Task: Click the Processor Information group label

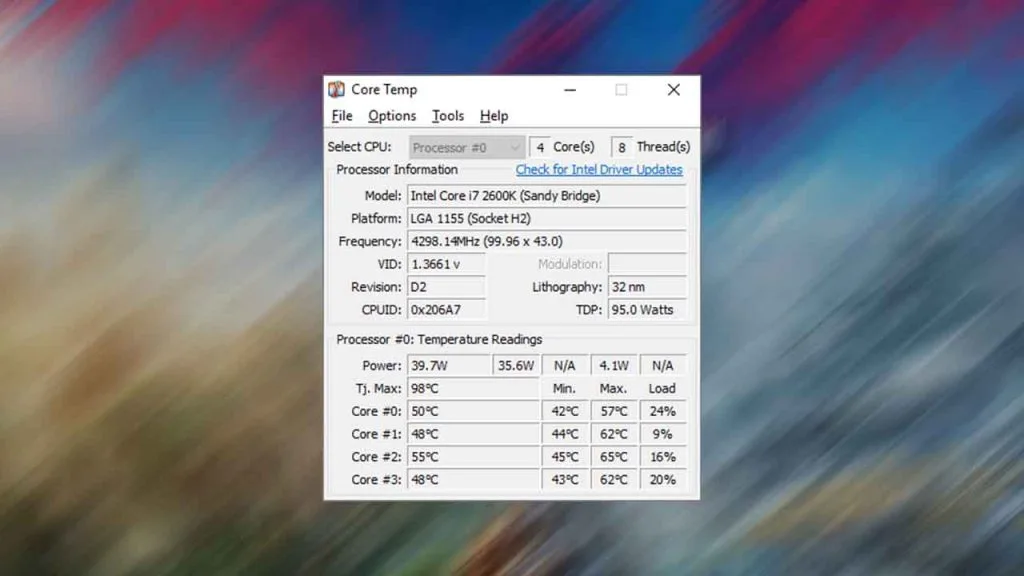Action: 397,170
